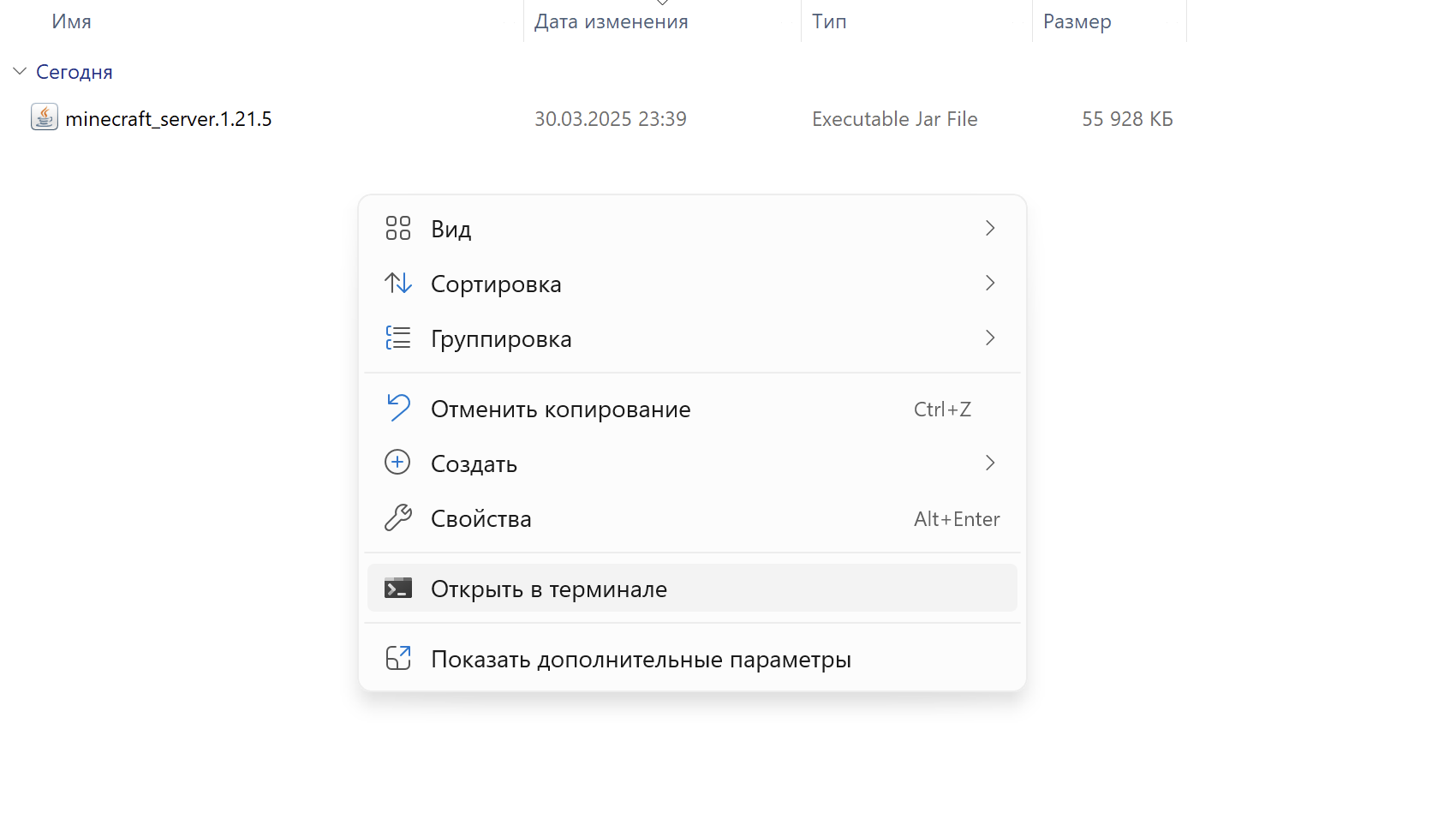This screenshot has width=1456, height=831.
Task: Expand the chevron arrow on Сортировка row
Action: pyautogui.click(x=990, y=283)
